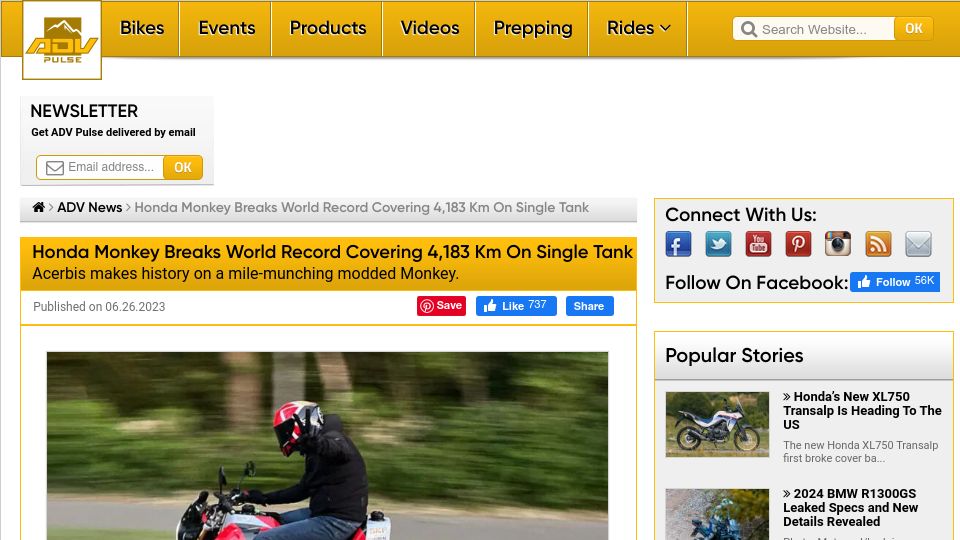
Task: Open the BMW R1300GS story thumbnail
Action: (x=717, y=514)
